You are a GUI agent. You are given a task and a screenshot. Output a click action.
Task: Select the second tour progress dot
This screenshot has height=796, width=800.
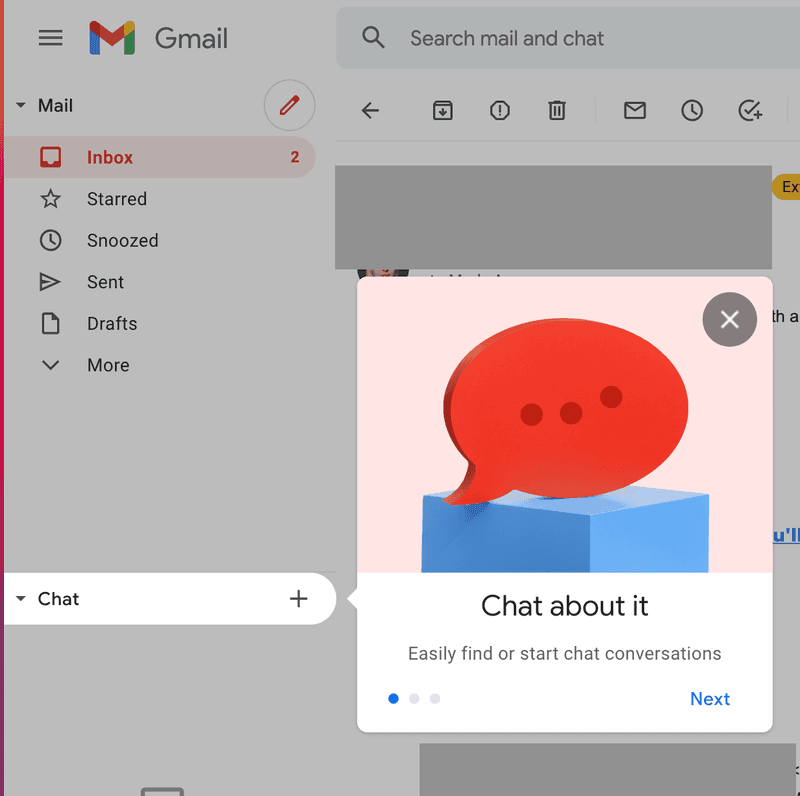(414, 698)
